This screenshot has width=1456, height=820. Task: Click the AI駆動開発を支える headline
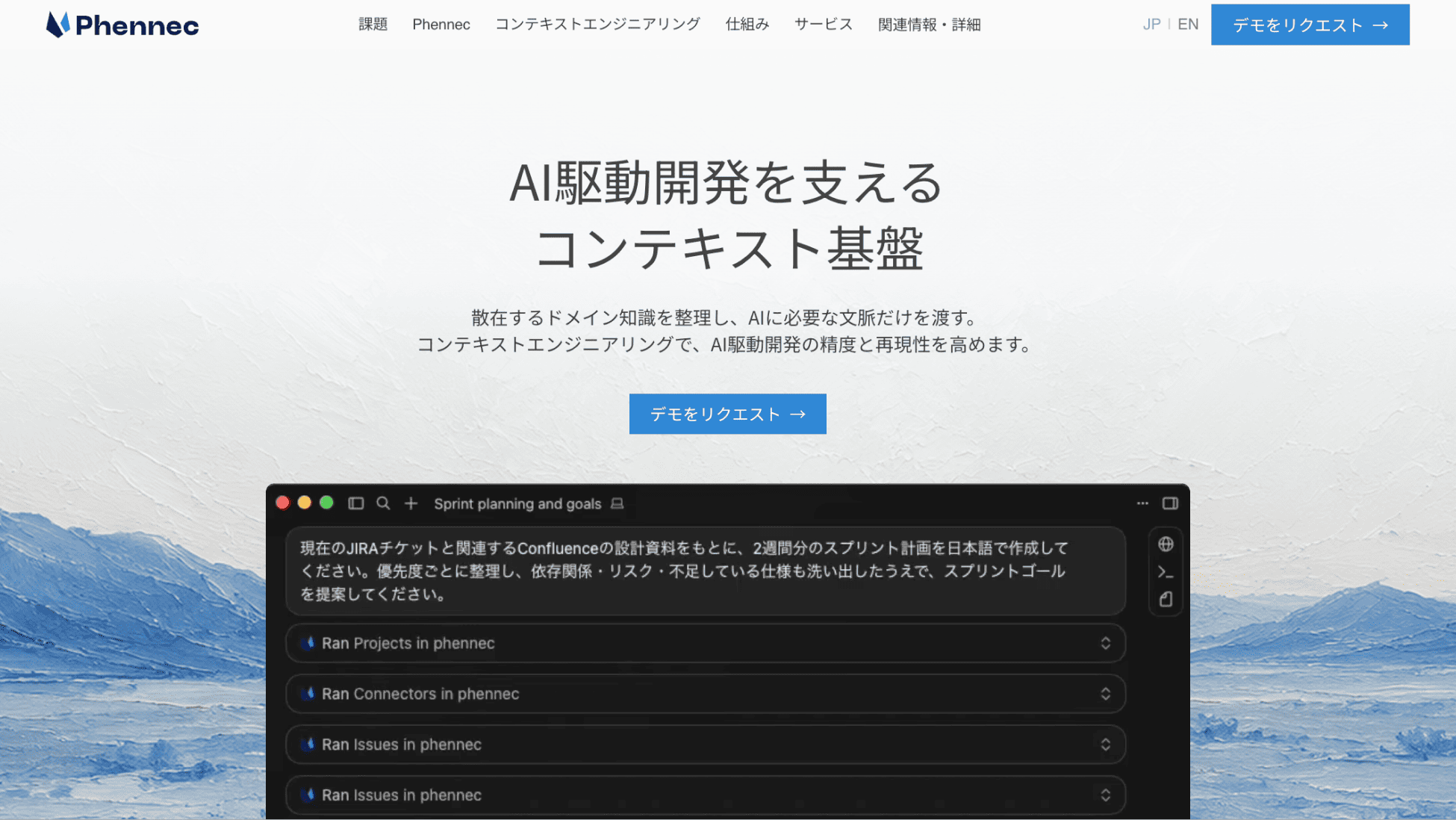(x=727, y=183)
